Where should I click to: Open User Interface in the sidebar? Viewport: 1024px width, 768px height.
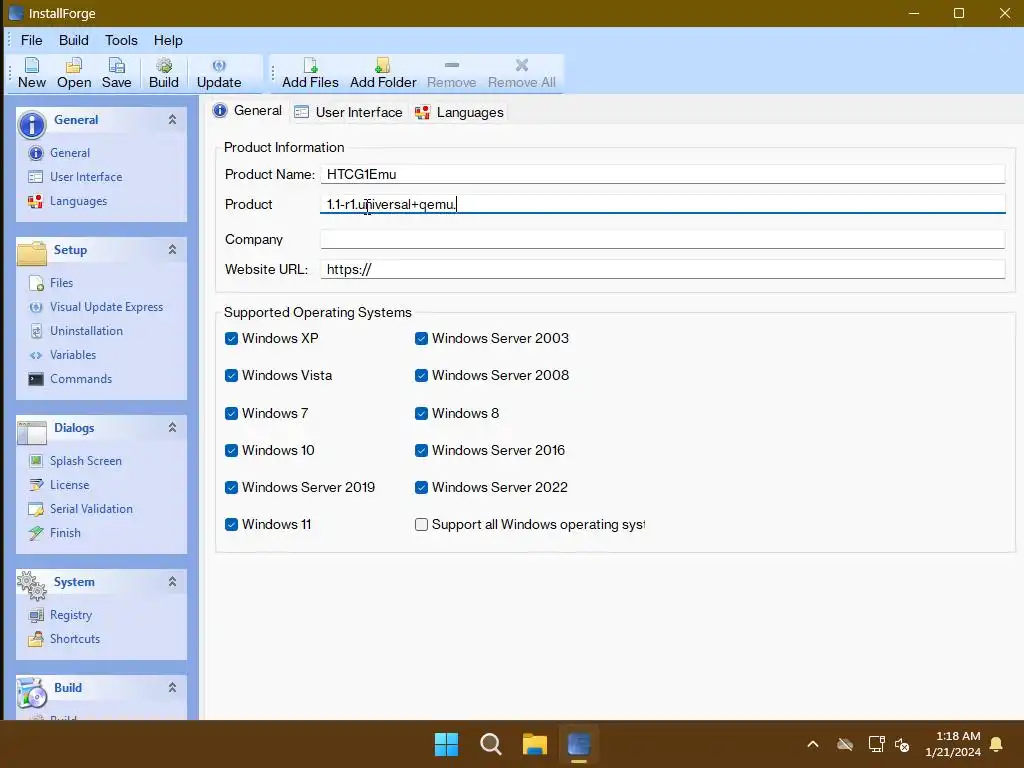(86, 177)
